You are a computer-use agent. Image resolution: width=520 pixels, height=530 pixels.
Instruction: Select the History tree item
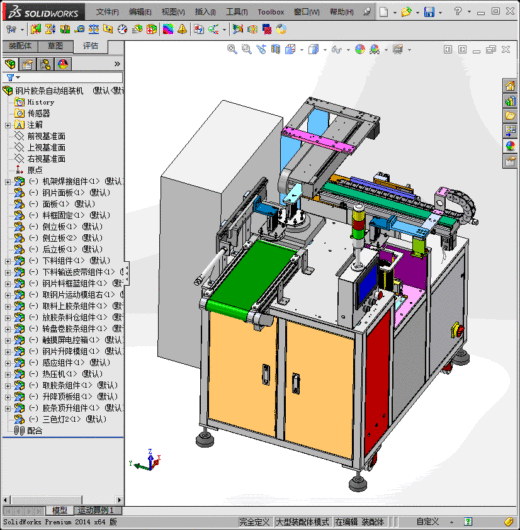tap(41, 102)
